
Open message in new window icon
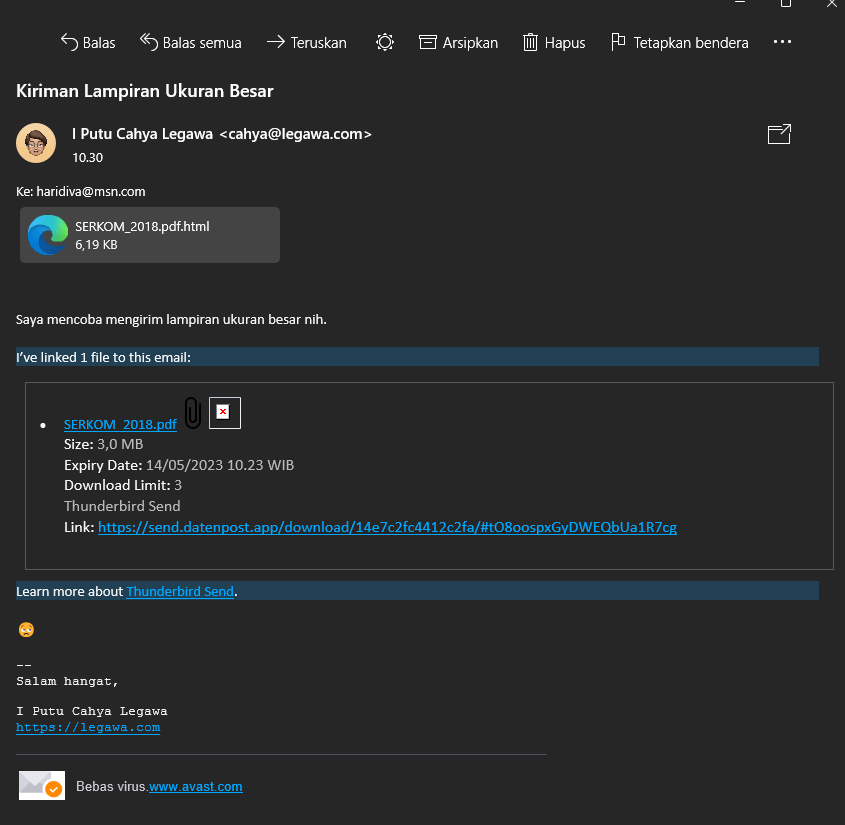[779, 134]
